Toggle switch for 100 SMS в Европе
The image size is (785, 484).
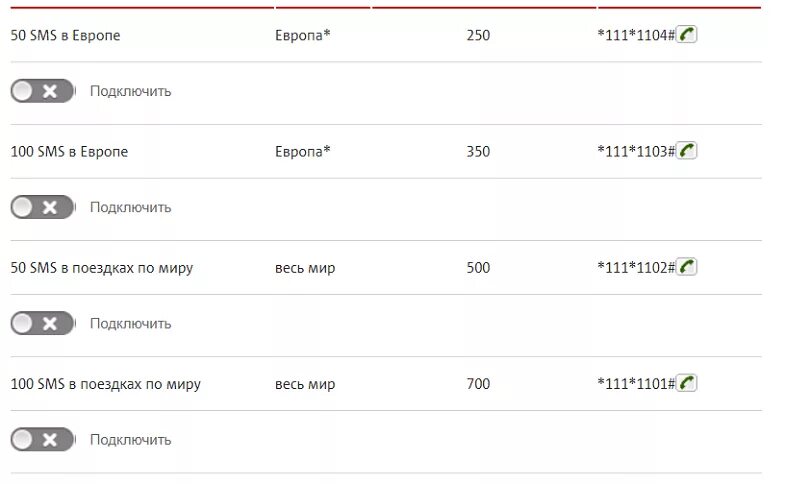pos(43,207)
